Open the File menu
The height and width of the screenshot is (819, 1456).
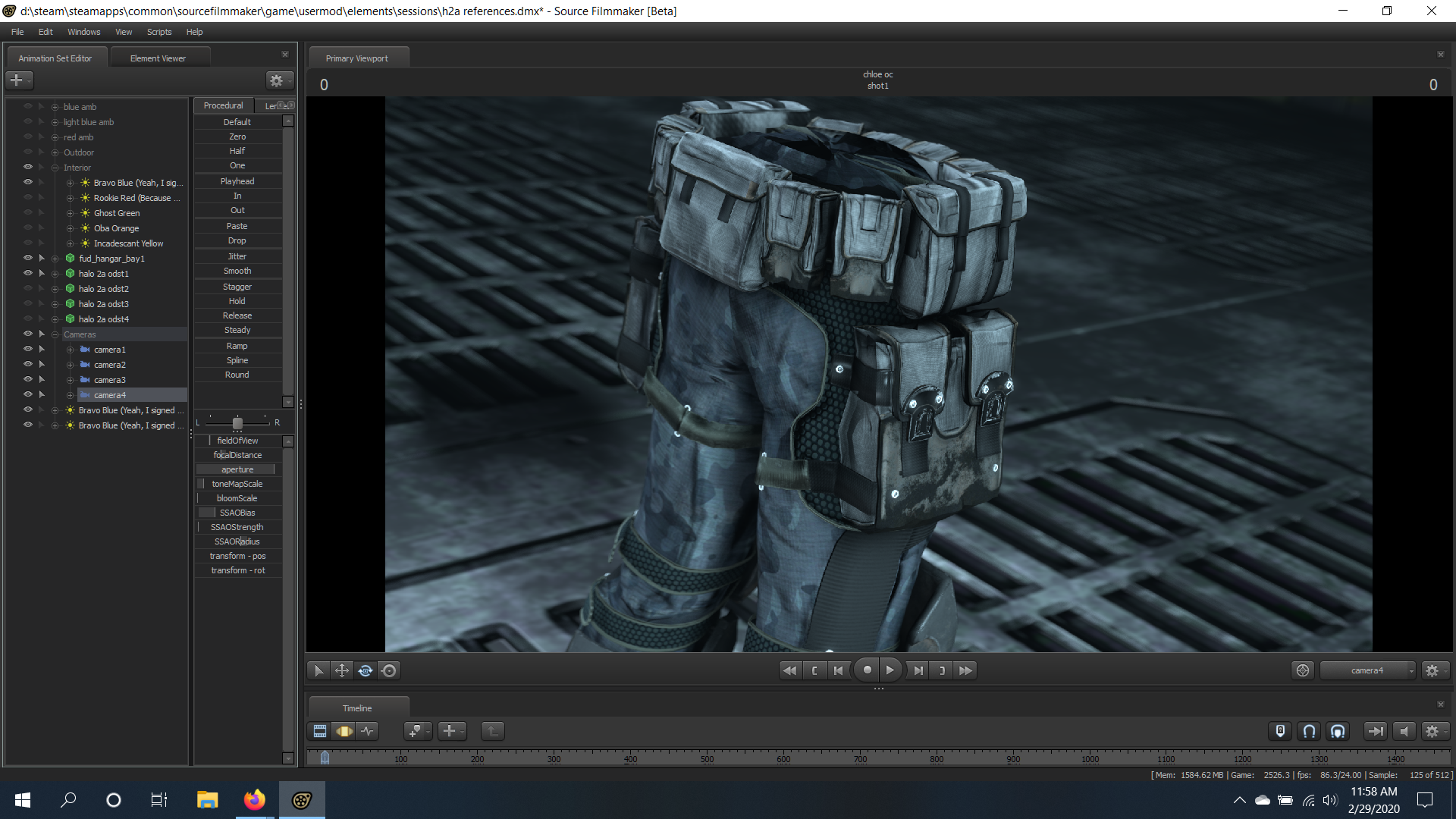point(17,32)
